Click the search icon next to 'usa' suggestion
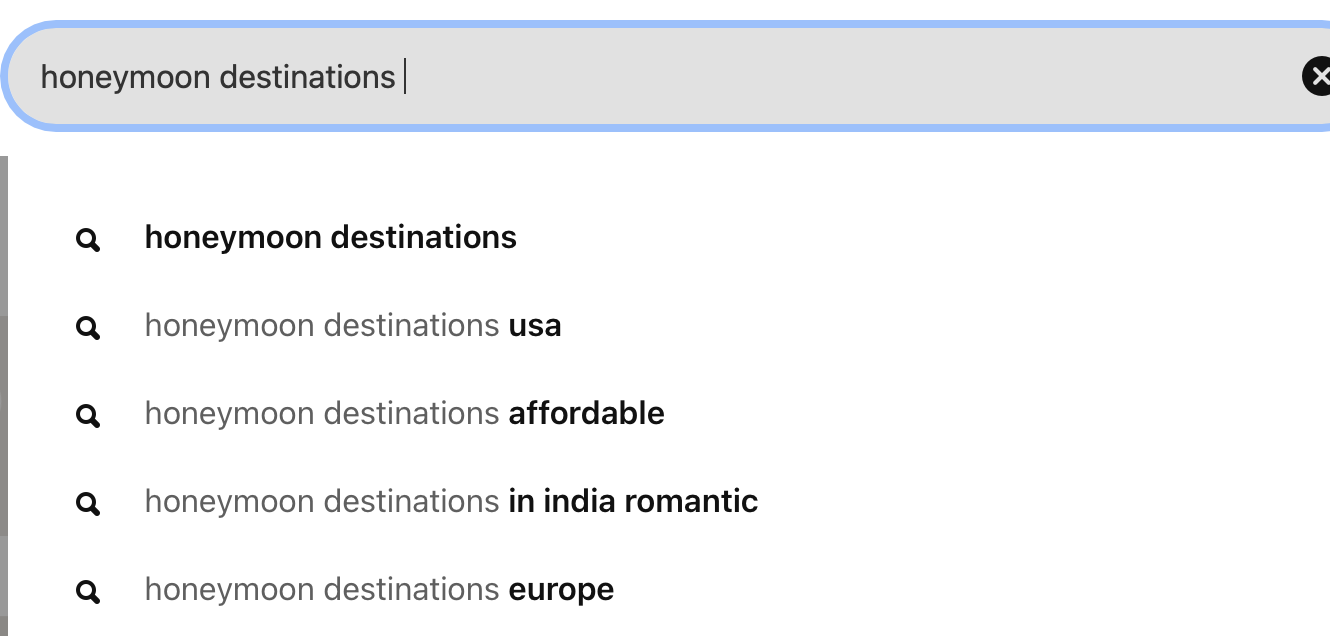 click(88, 327)
